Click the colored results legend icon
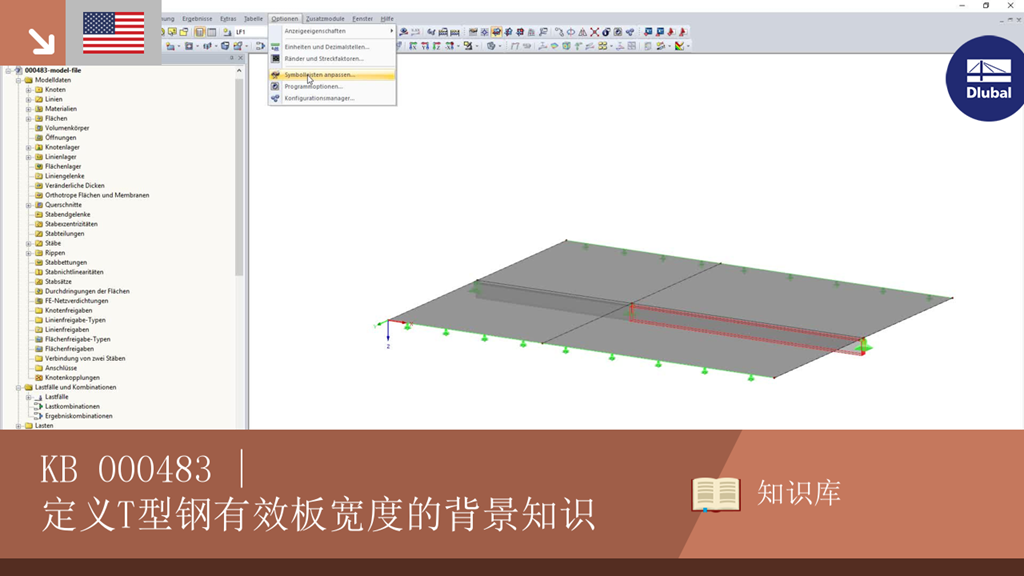 tap(680, 46)
